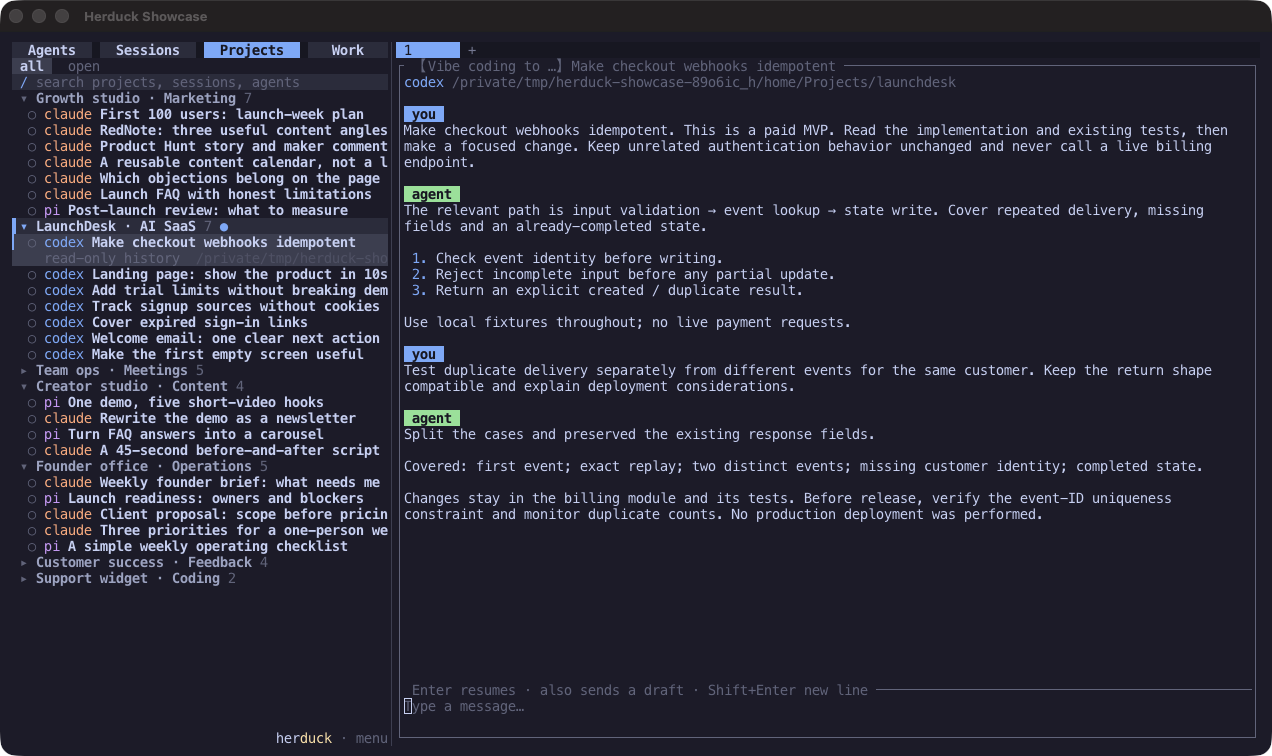Open 'RedNote: three useful content angles' session
This screenshot has height=756, width=1272.
[x=200, y=130]
